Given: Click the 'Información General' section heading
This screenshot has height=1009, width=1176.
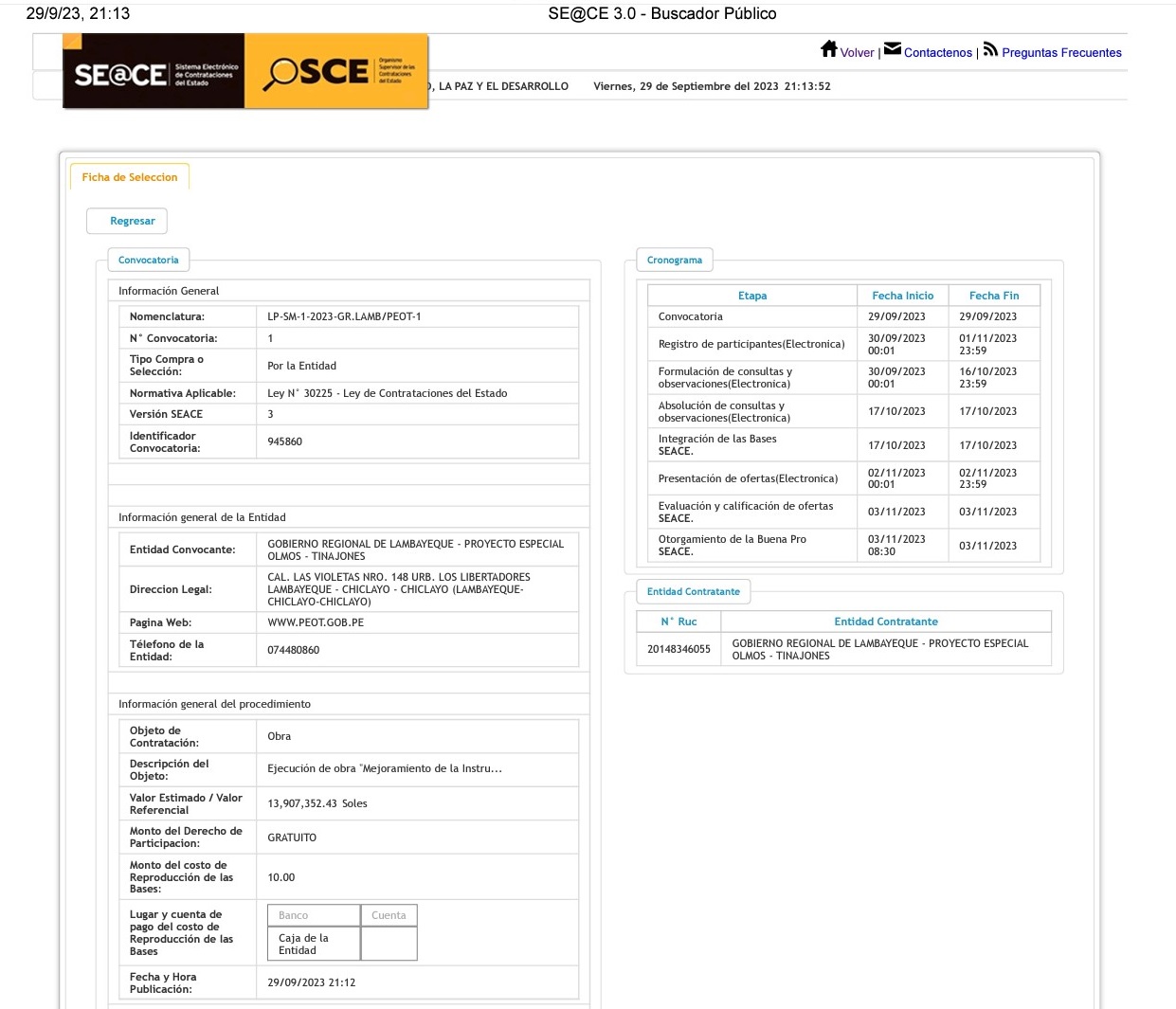Looking at the screenshot, I should coord(169,291).
